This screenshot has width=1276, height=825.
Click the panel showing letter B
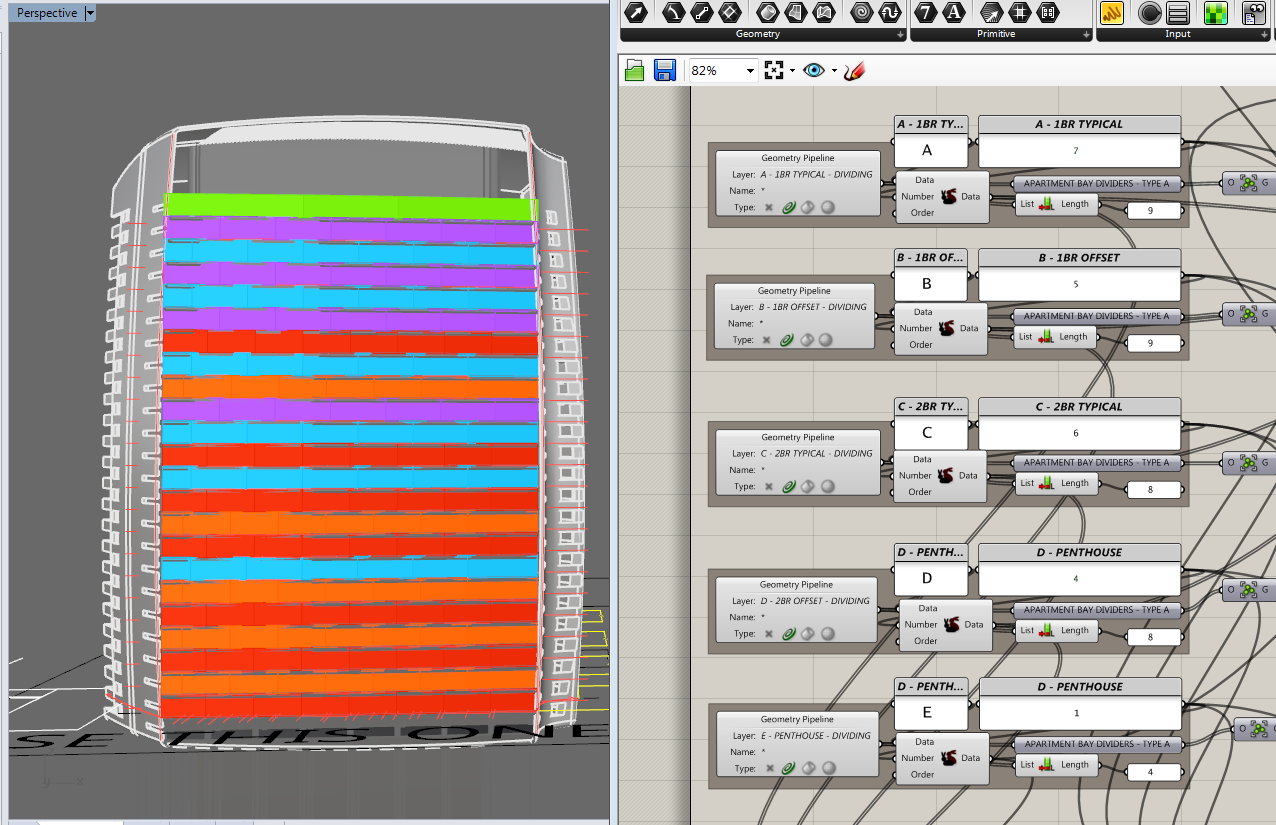(x=930, y=284)
